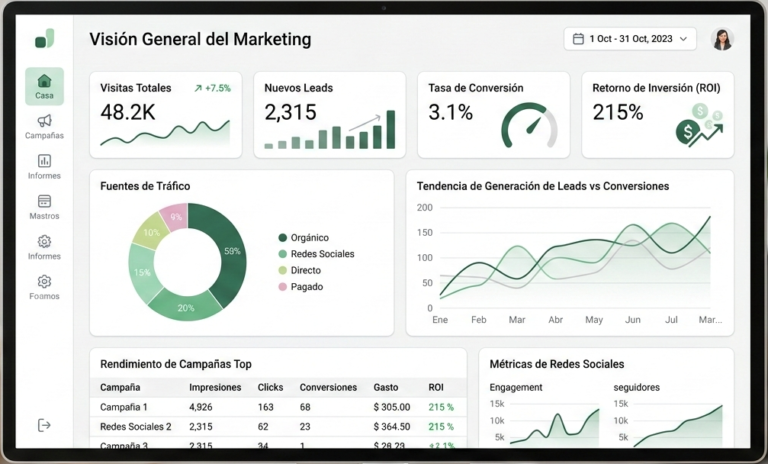Click the user profile avatar
The height and width of the screenshot is (464, 768).
(722, 39)
